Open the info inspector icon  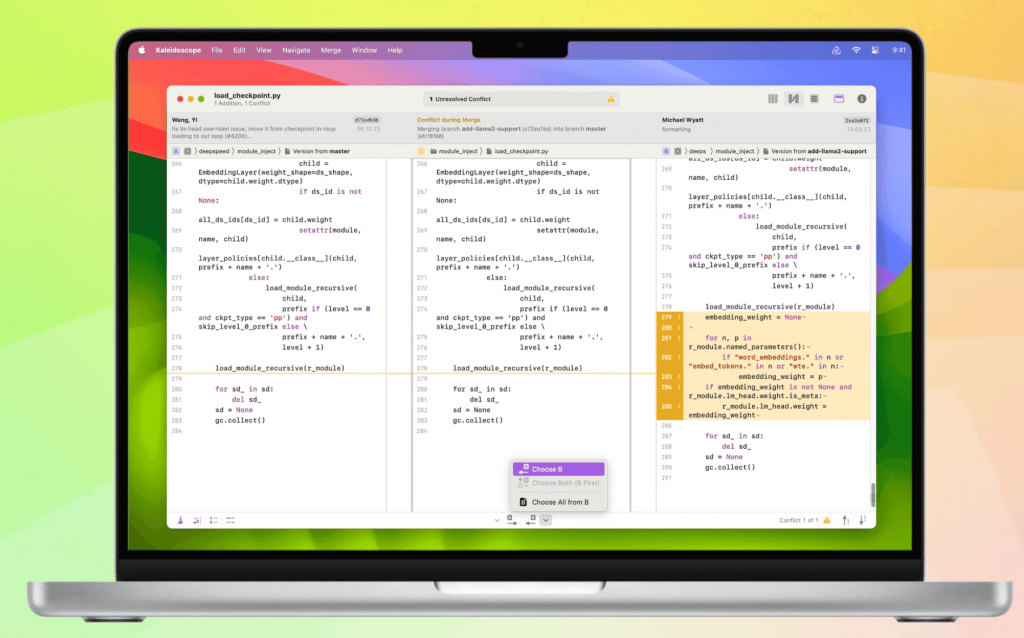click(x=862, y=99)
